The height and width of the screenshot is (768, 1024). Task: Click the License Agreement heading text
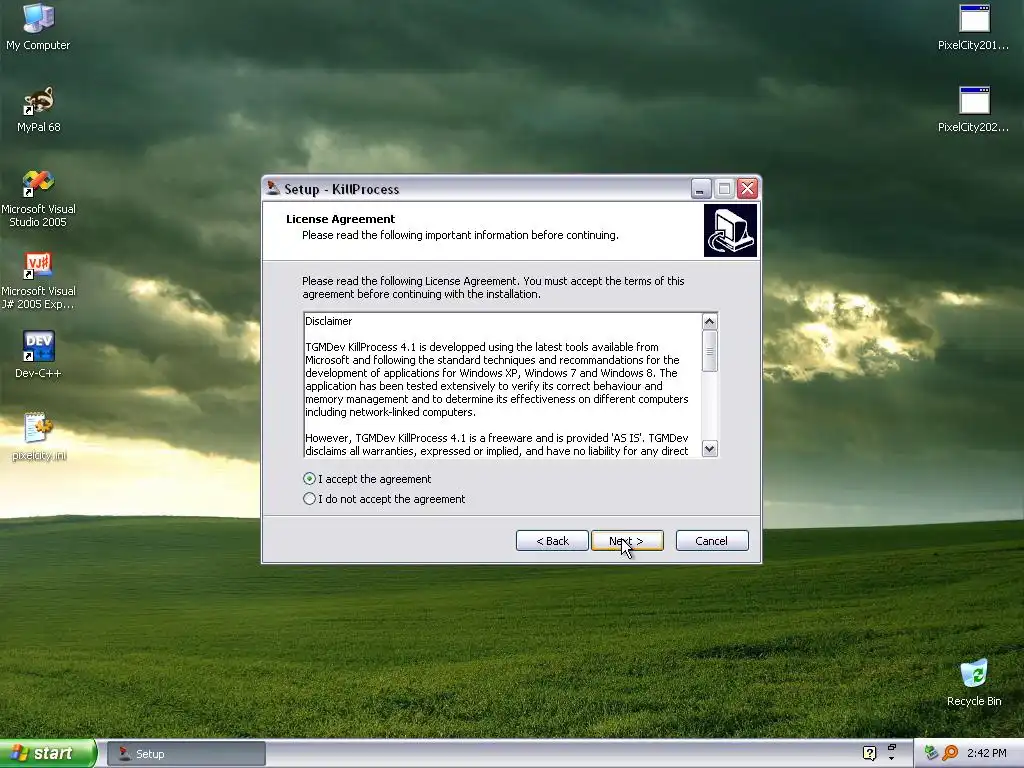tap(340, 219)
